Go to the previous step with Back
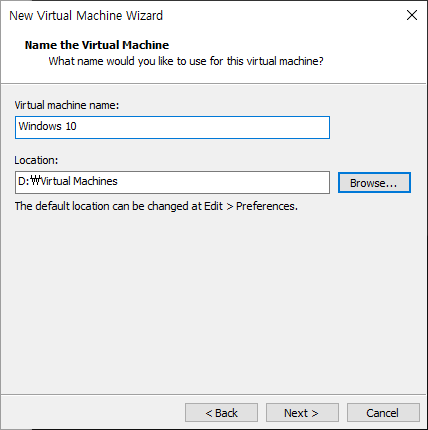This screenshot has width=428, height=430. click(x=221, y=413)
